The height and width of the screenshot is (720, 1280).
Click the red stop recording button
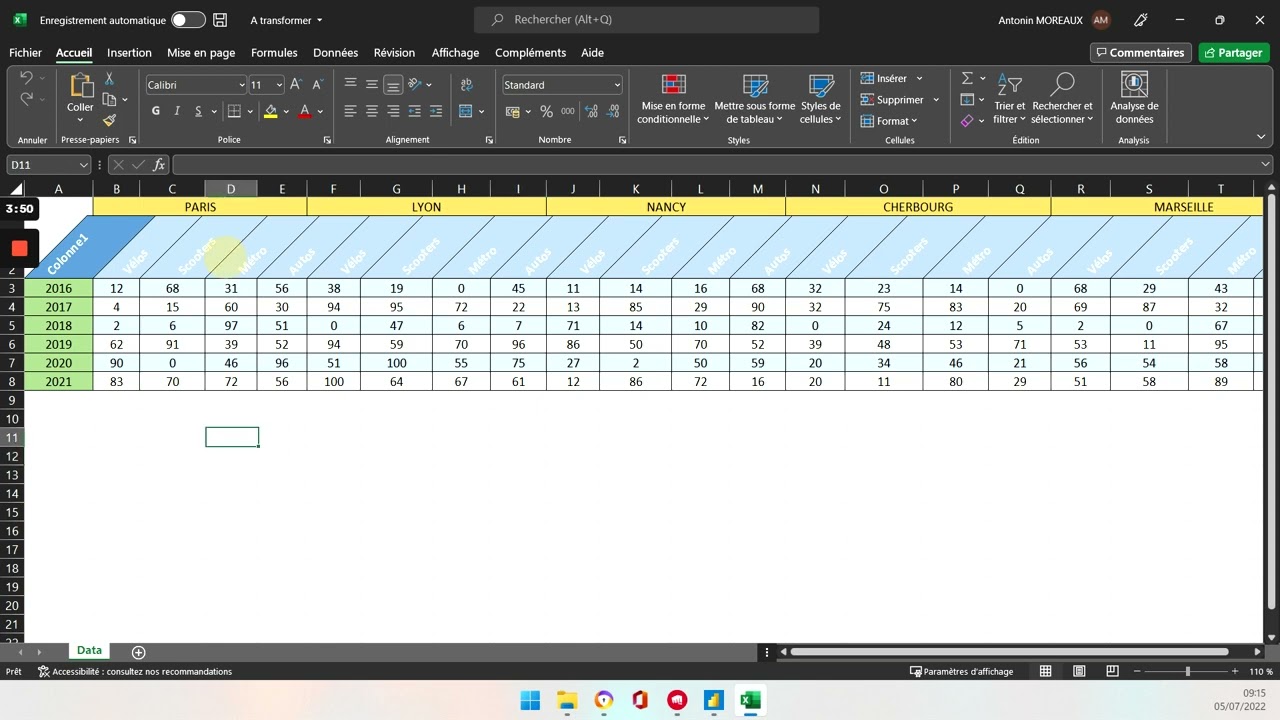[19, 248]
